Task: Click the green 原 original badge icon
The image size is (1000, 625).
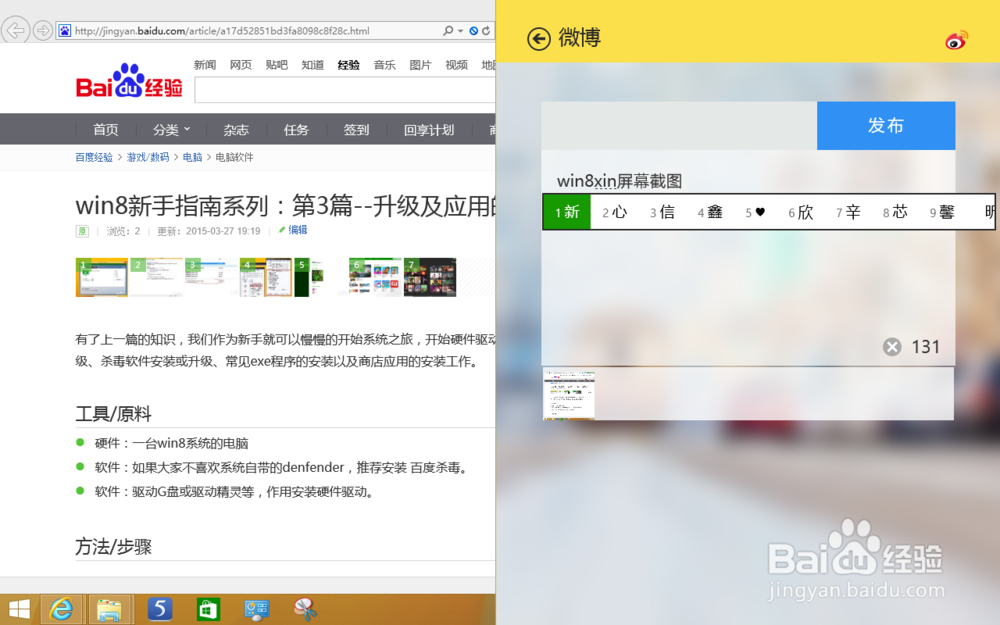Action: (82, 231)
